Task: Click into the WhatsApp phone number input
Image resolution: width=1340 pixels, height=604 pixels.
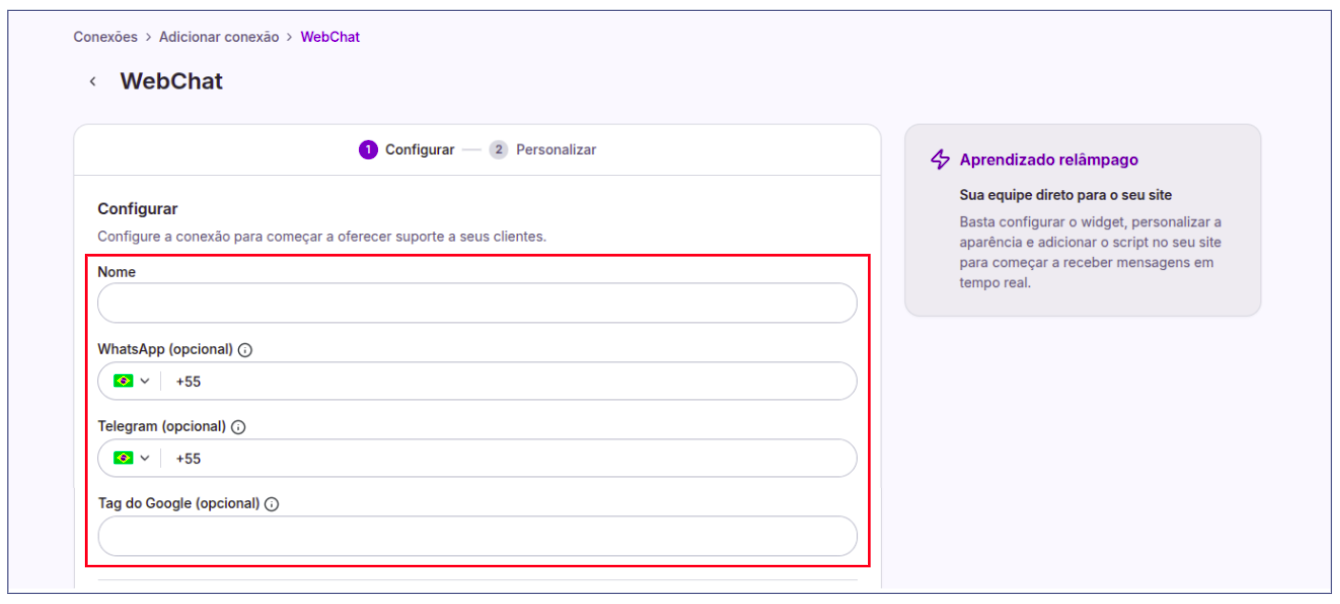Action: click(510, 381)
